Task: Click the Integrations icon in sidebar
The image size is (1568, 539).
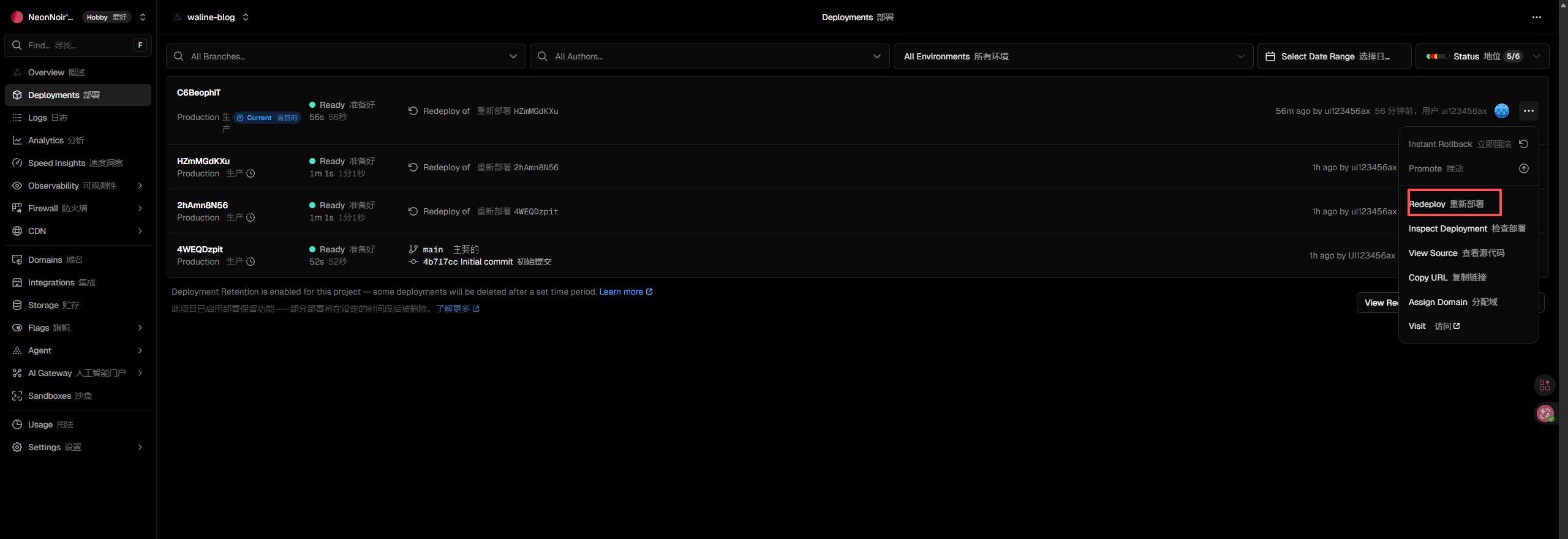Action: (17, 282)
